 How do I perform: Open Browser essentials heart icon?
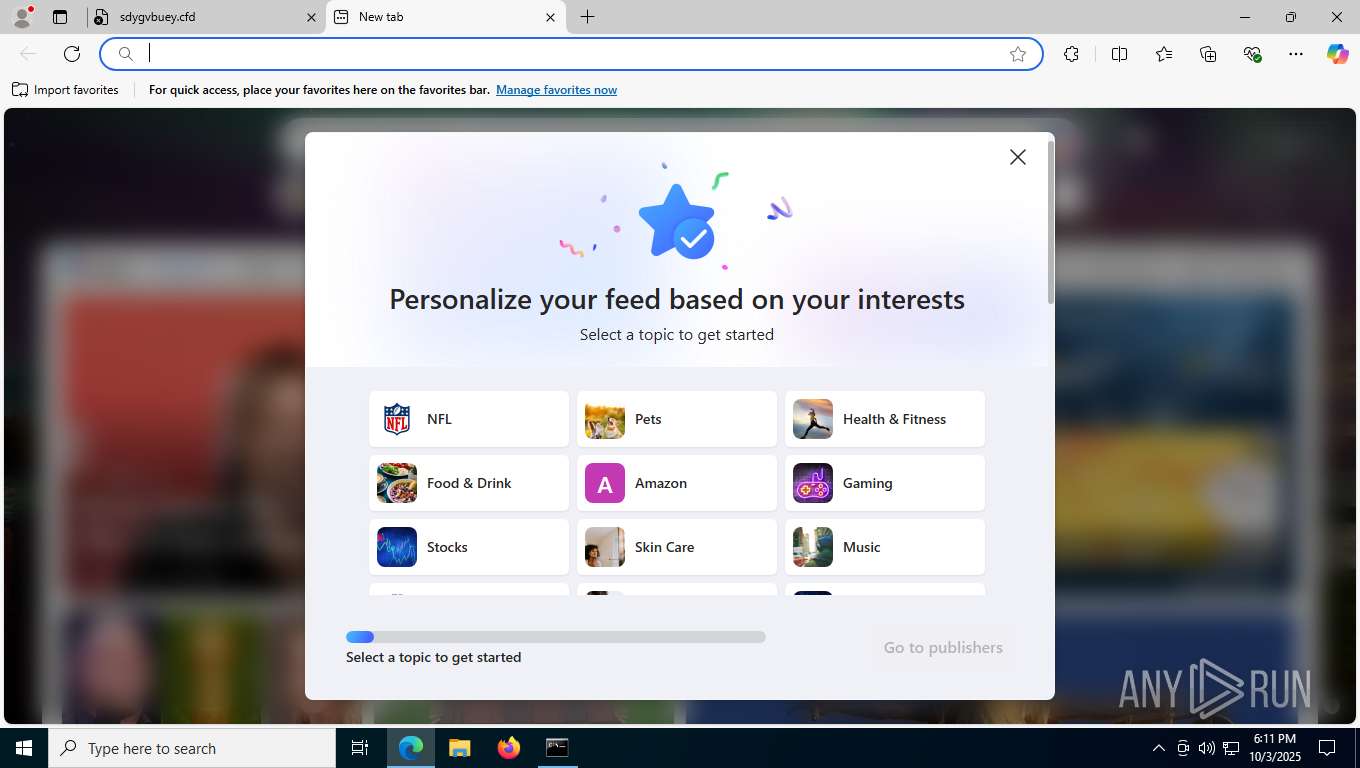coord(1252,54)
